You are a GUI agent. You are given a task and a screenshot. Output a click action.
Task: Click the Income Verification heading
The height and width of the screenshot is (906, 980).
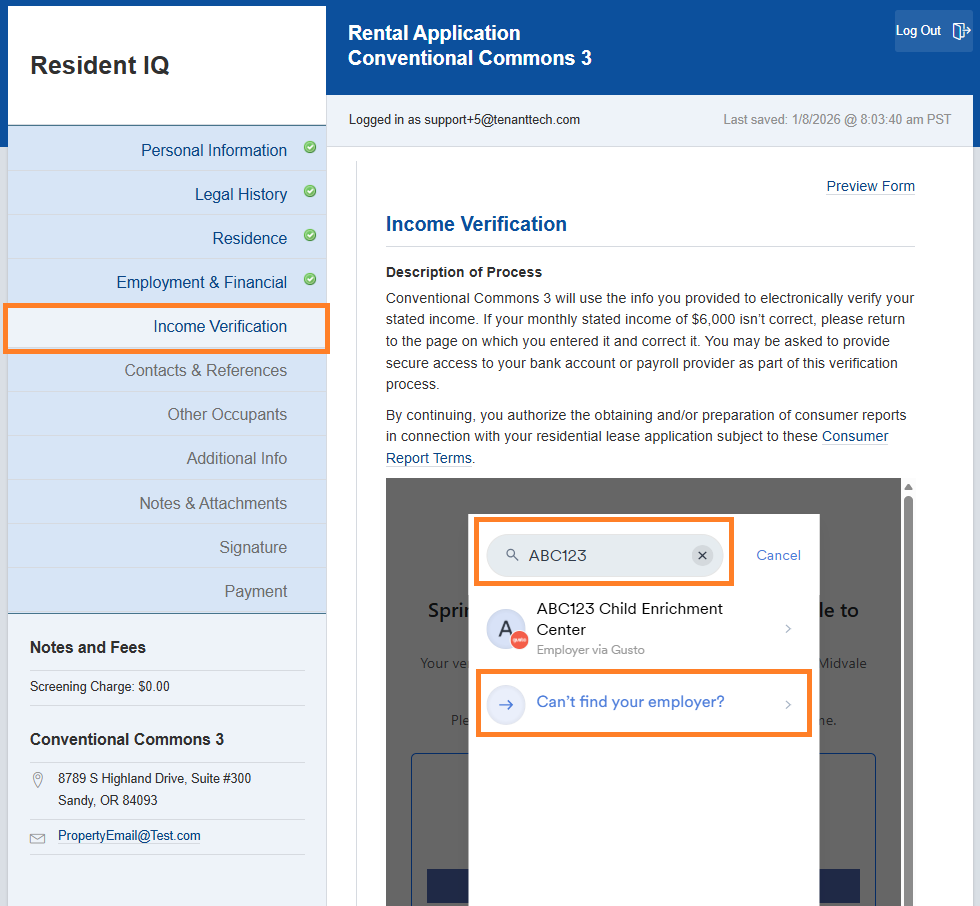pos(476,224)
